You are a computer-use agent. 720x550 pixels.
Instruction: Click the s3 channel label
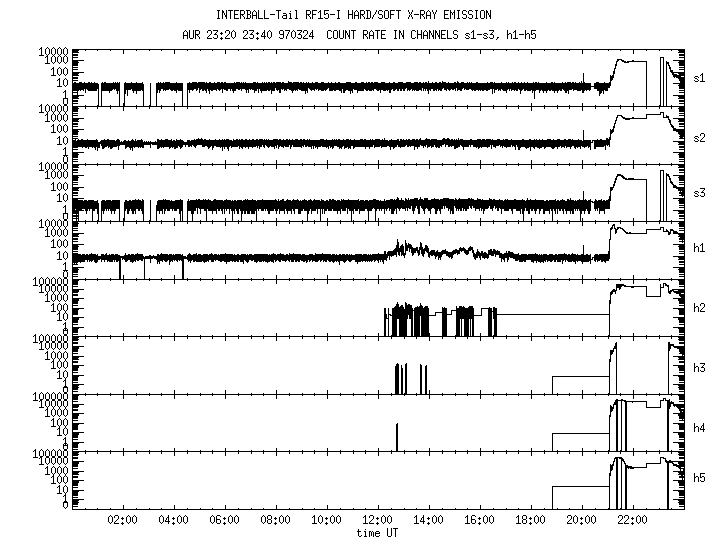(701, 191)
